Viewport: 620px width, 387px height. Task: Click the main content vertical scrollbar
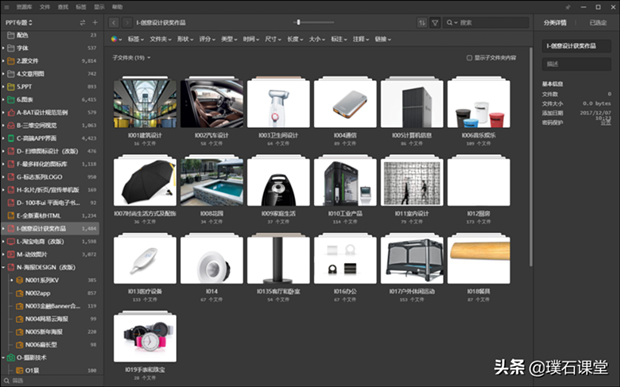tap(531, 157)
